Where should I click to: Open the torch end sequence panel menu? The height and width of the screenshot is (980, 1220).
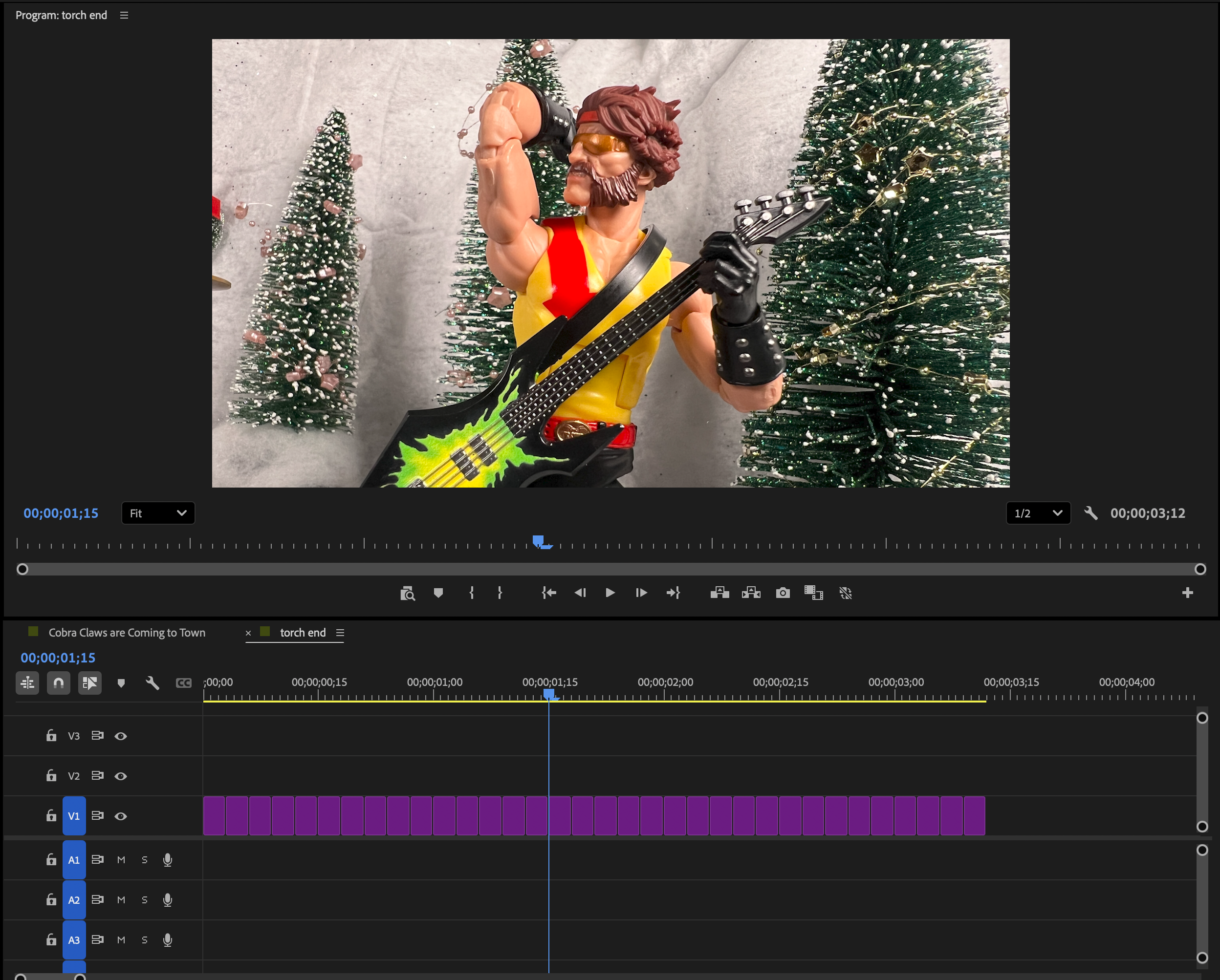click(x=340, y=633)
